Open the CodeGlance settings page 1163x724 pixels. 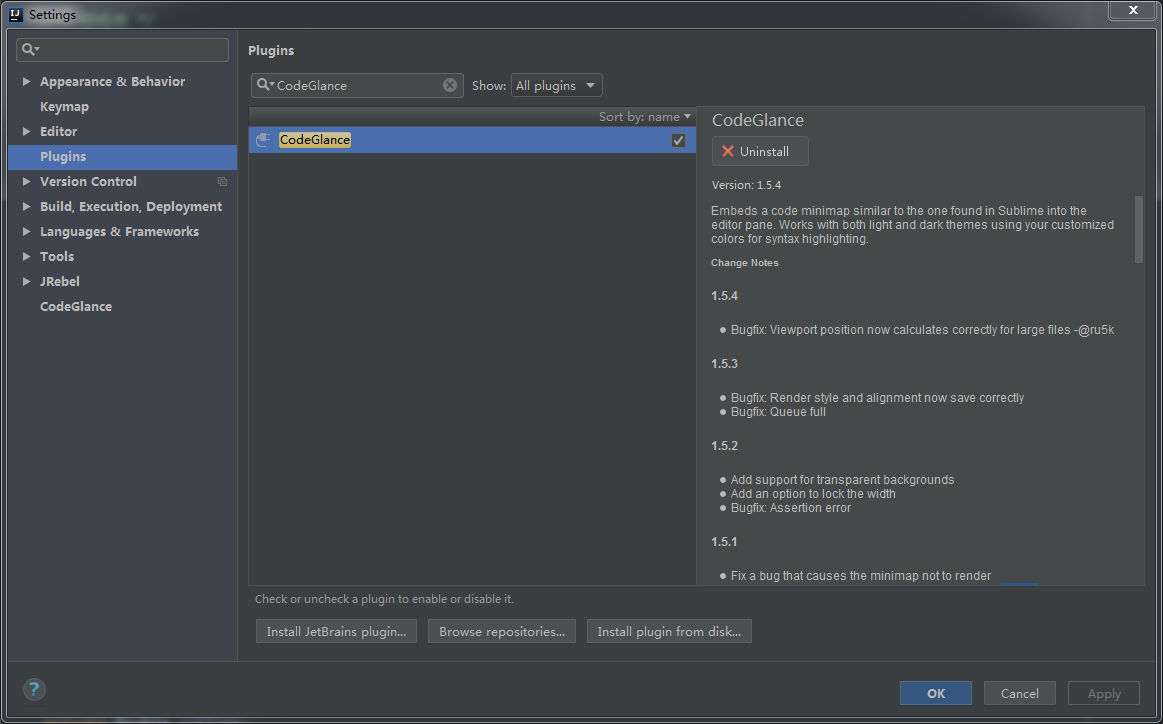click(75, 306)
